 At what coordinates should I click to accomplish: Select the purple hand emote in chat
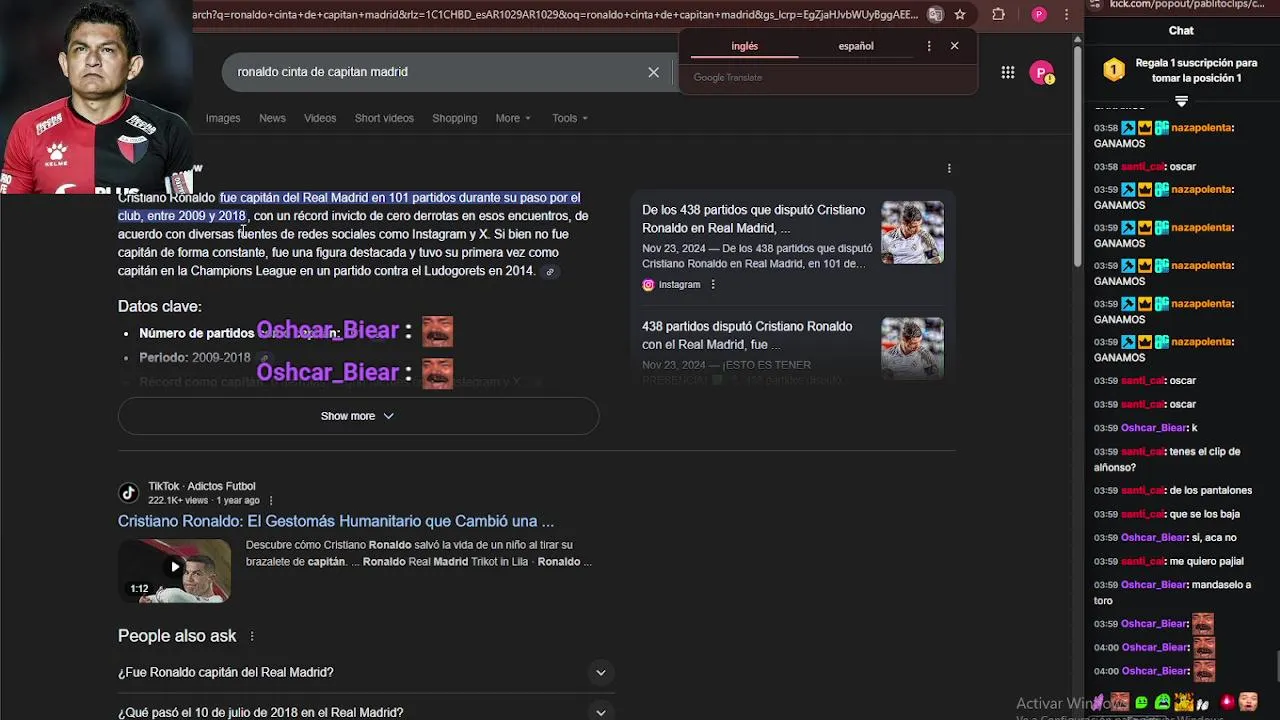click(x=1100, y=702)
